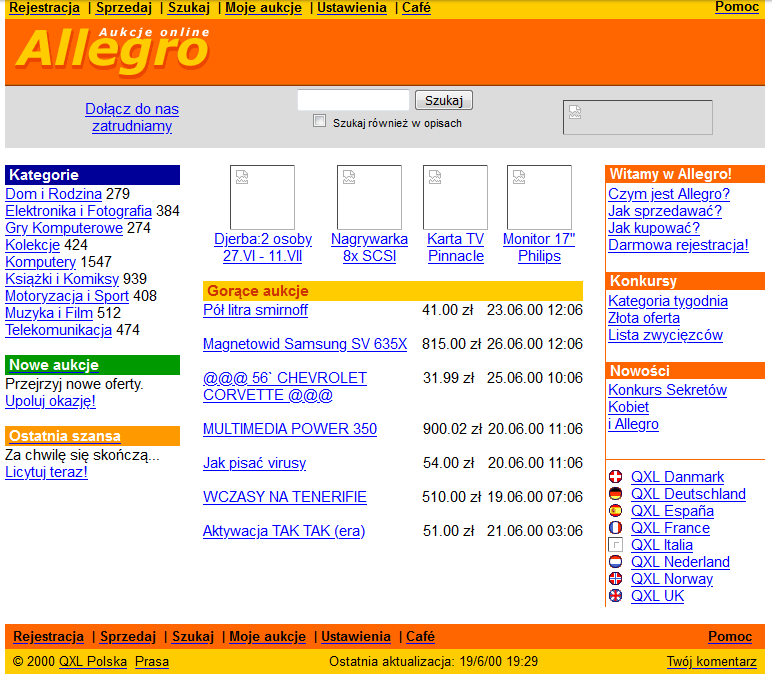Follow the 'Licytuj teraz!' link

tap(46, 472)
